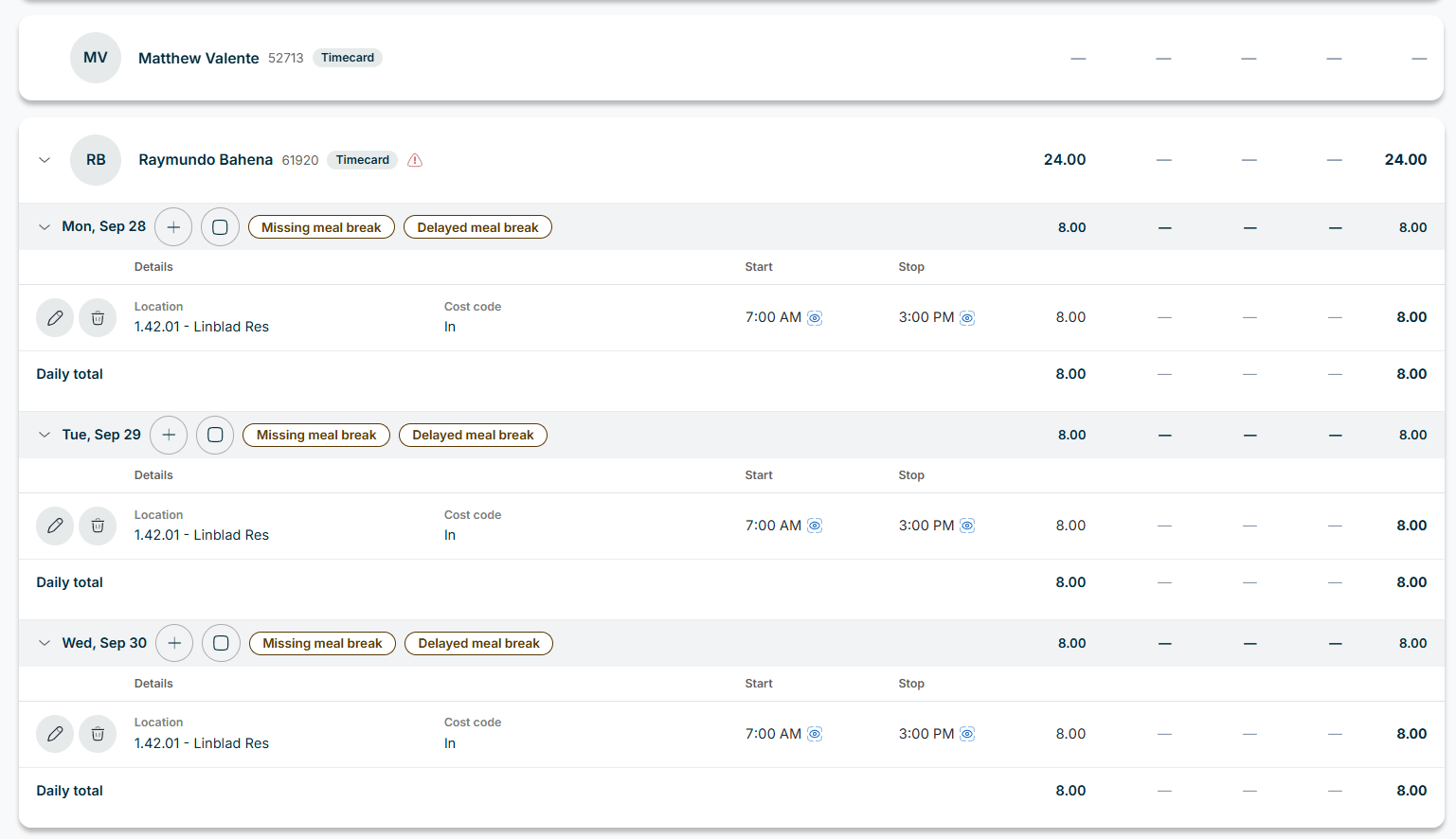View Mon, Sep 28 stop time 3:00 PM details icon

[967, 318]
